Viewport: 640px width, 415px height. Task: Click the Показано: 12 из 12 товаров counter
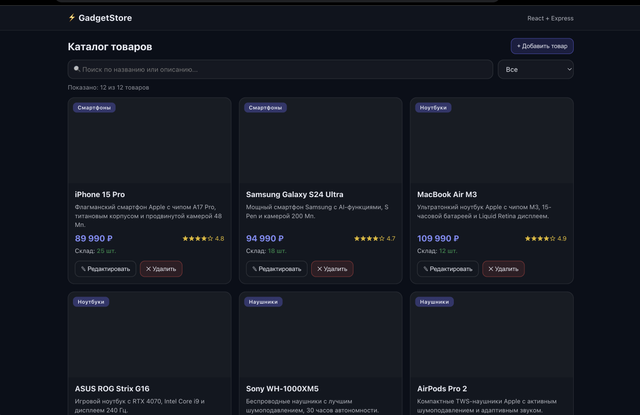[x=108, y=87]
